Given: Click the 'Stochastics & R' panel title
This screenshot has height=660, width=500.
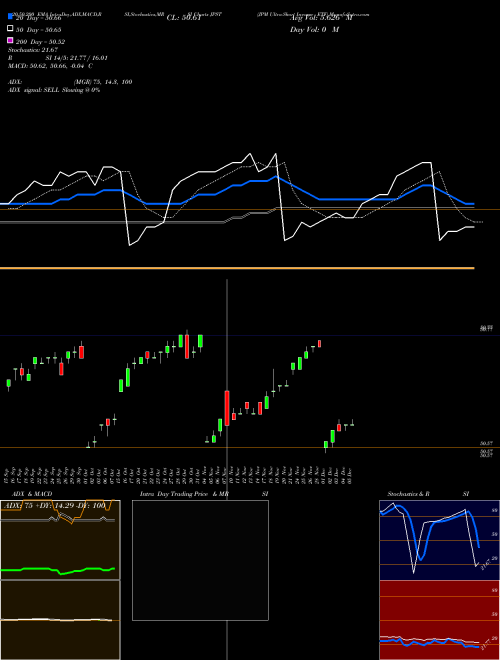Looking at the screenshot, I should [408, 494].
